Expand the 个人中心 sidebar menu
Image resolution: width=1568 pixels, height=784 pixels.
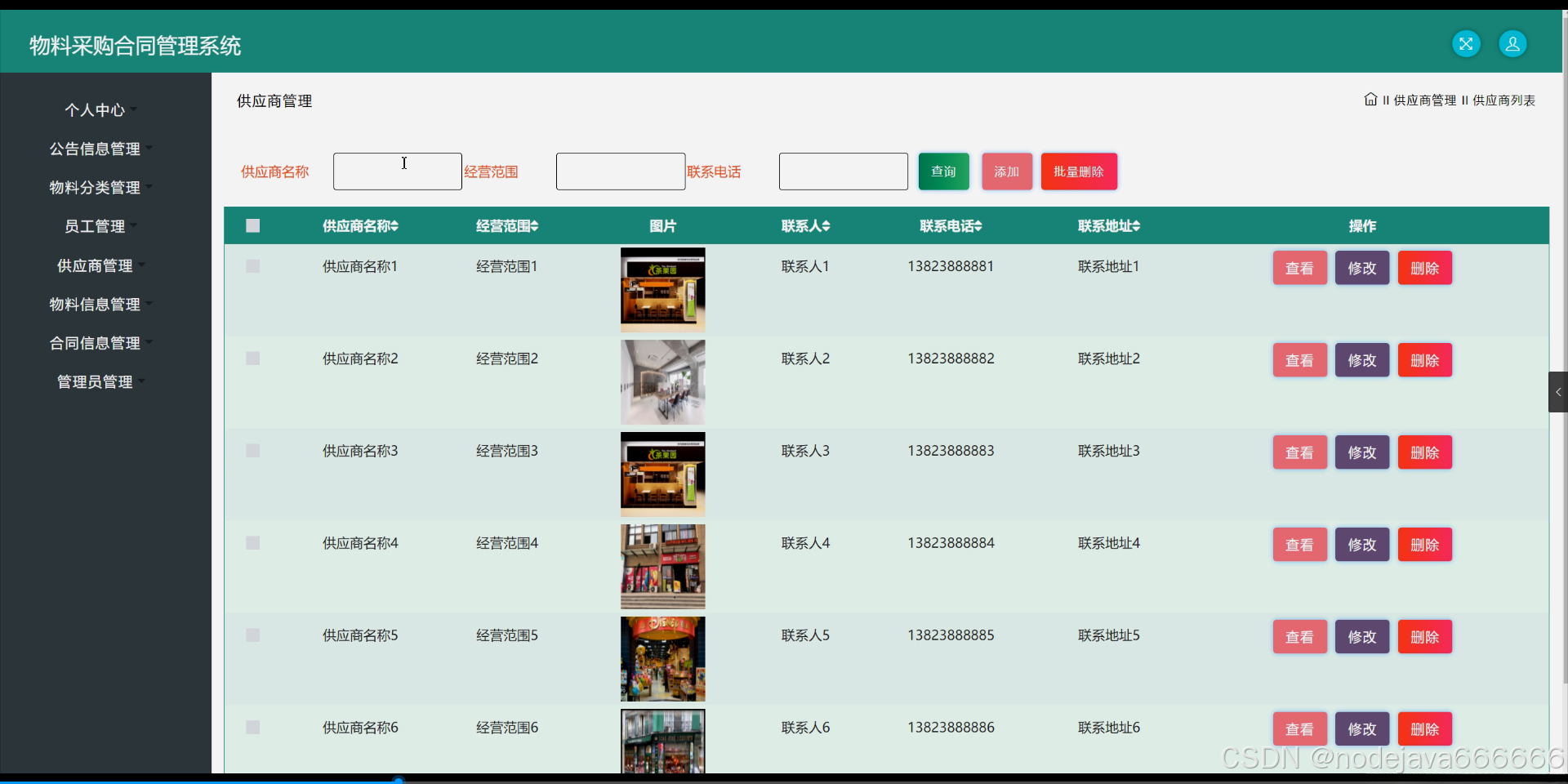[x=101, y=109]
